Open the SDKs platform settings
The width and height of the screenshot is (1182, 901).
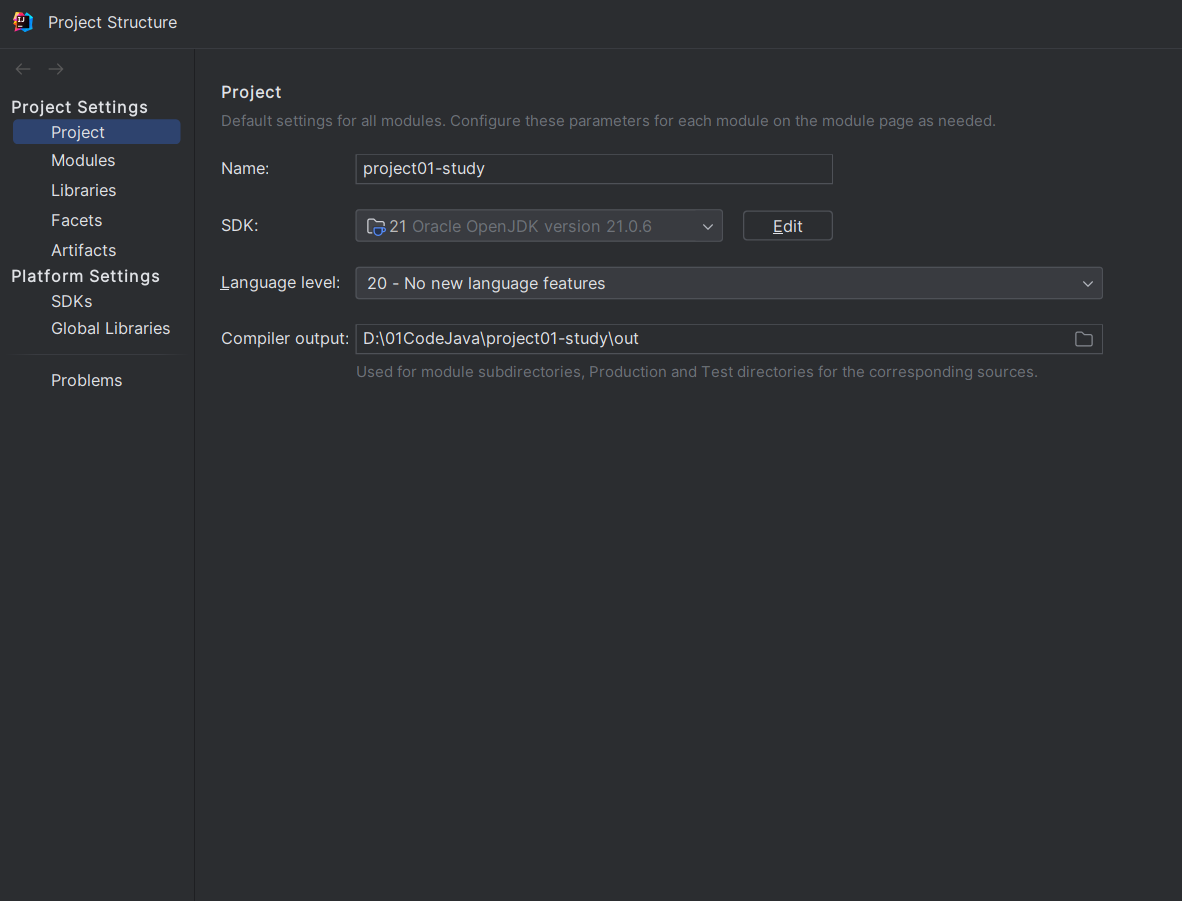tap(72, 302)
